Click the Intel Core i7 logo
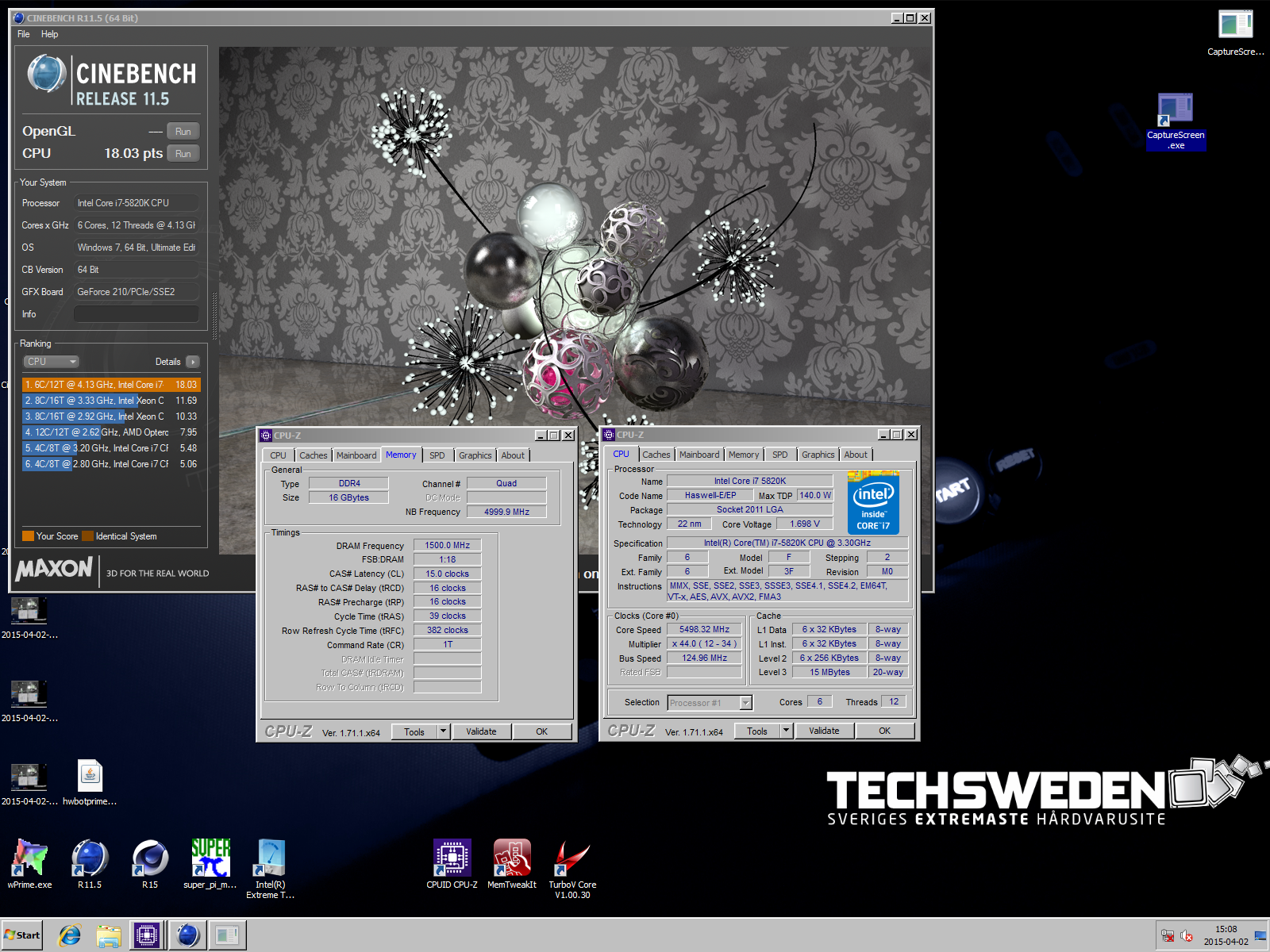 (873, 503)
